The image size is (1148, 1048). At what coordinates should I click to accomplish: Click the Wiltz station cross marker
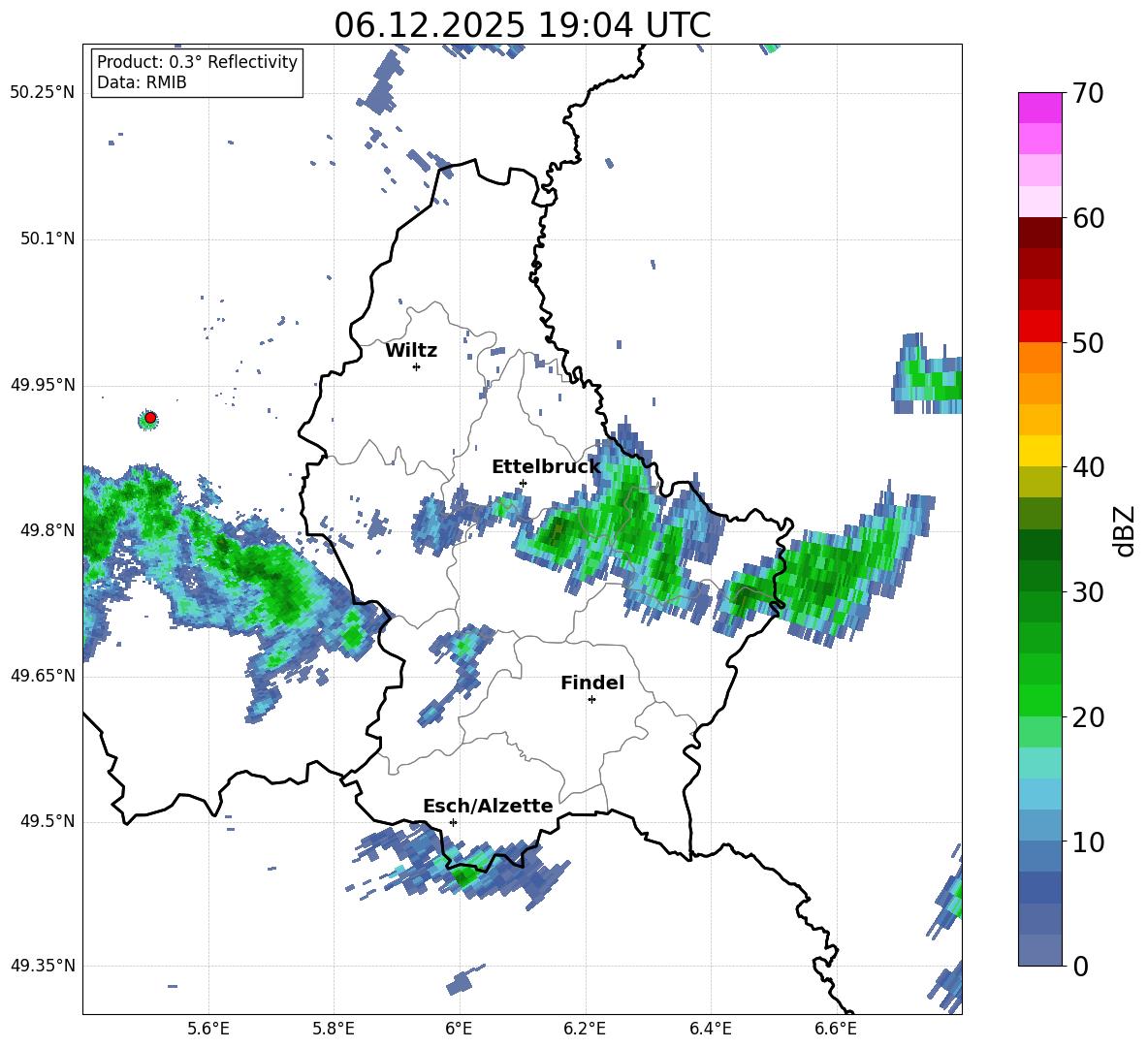click(x=417, y=366)
